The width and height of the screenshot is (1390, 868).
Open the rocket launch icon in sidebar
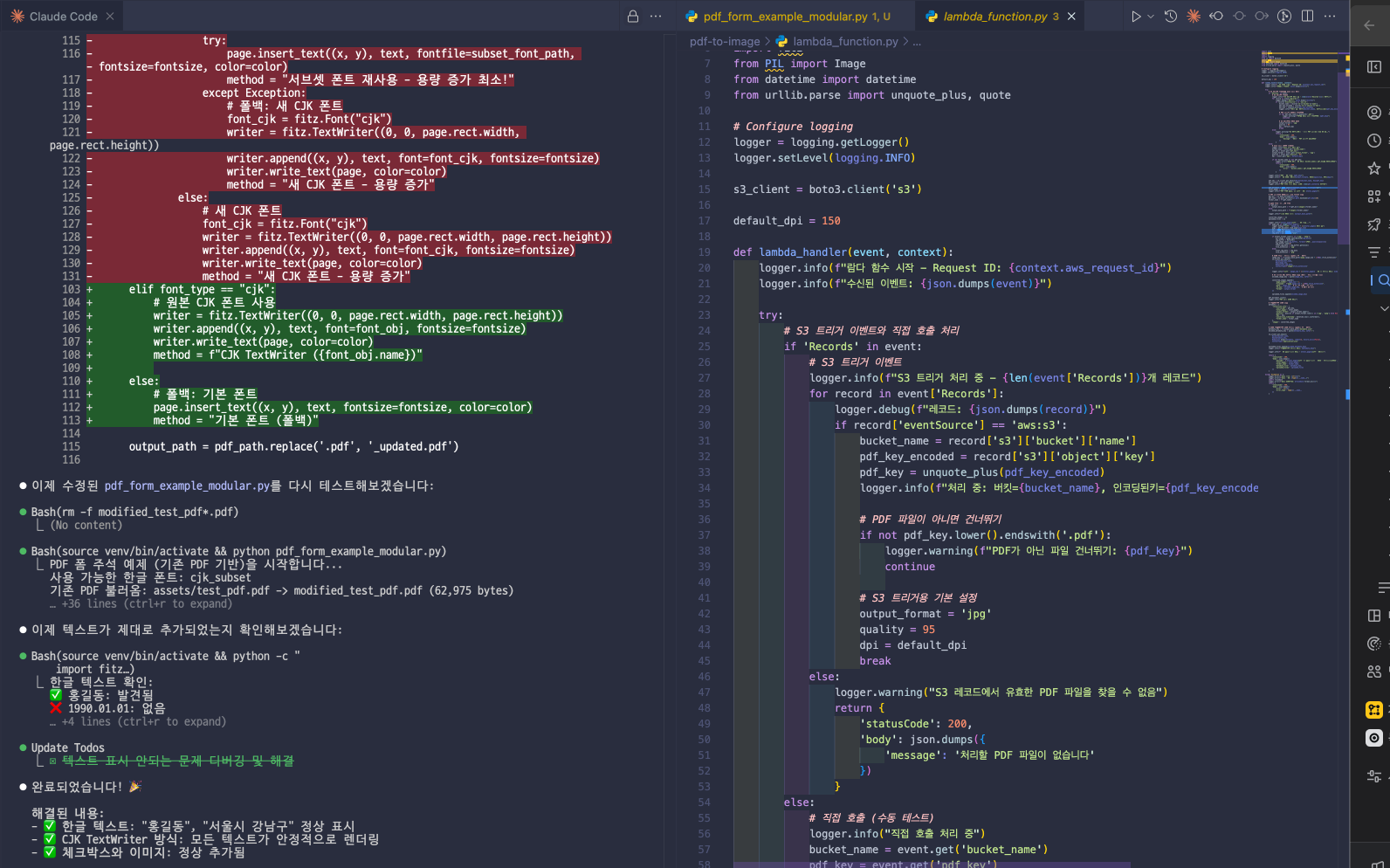pyautogui.click(x=1374, y=224)
